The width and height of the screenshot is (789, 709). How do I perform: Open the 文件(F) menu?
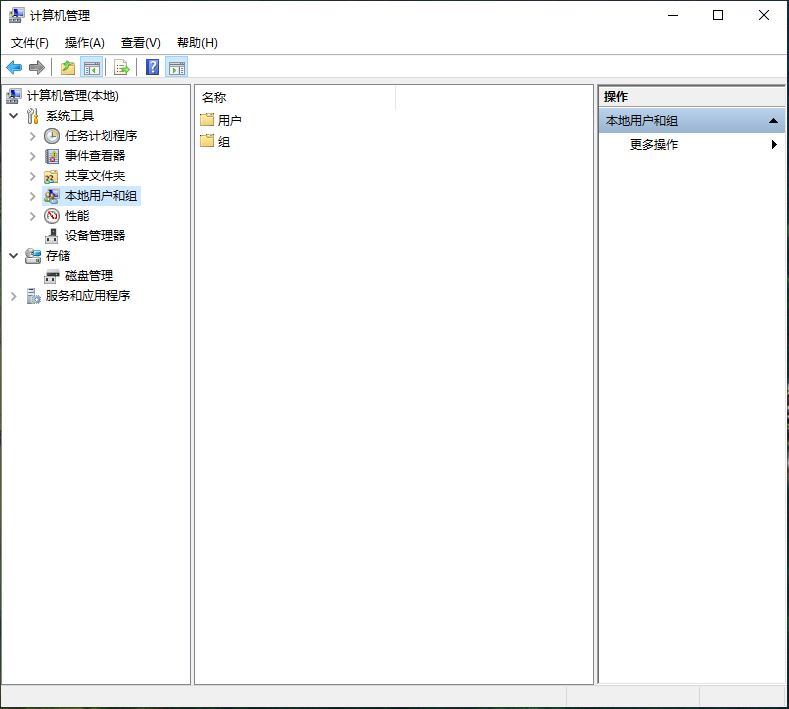point(30,42)
